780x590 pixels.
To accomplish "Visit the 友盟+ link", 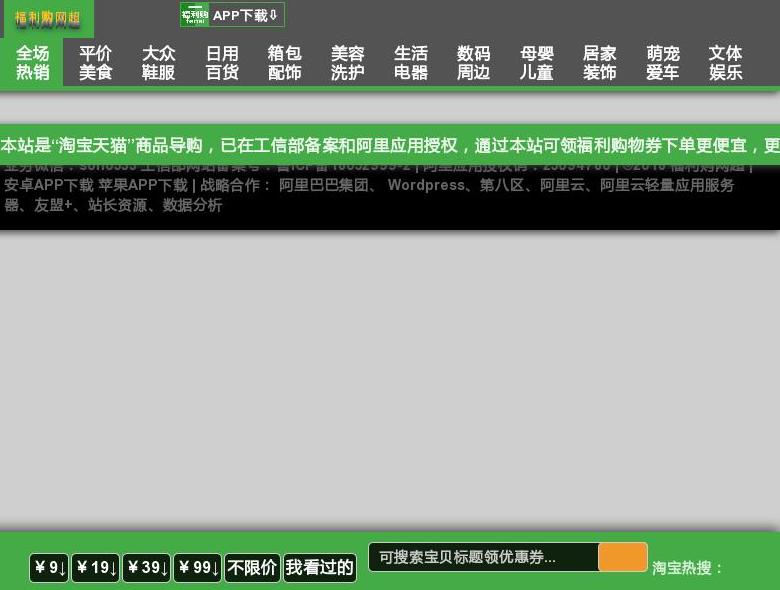I will (x=53, y=205).
